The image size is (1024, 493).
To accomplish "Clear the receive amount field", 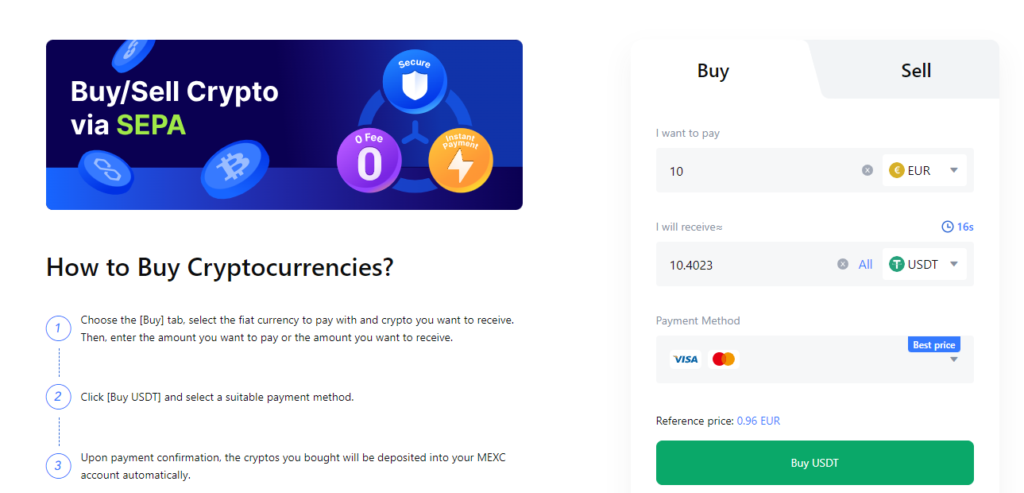I will [842, 264].
